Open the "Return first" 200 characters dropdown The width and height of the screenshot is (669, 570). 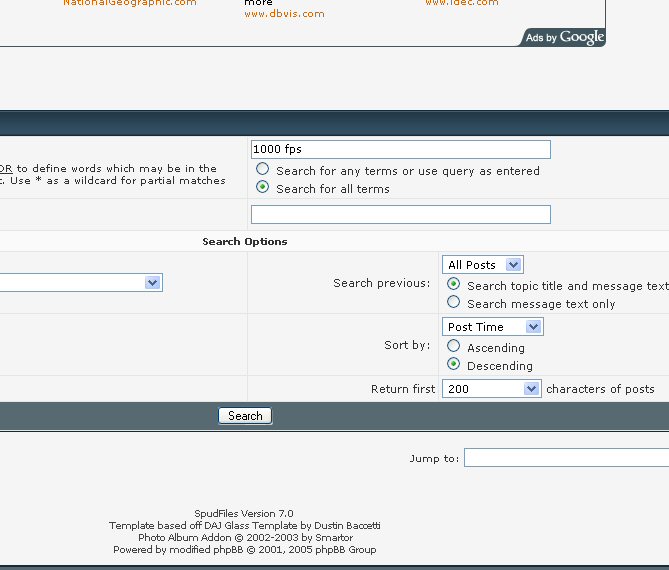click(x=491, y=389)
